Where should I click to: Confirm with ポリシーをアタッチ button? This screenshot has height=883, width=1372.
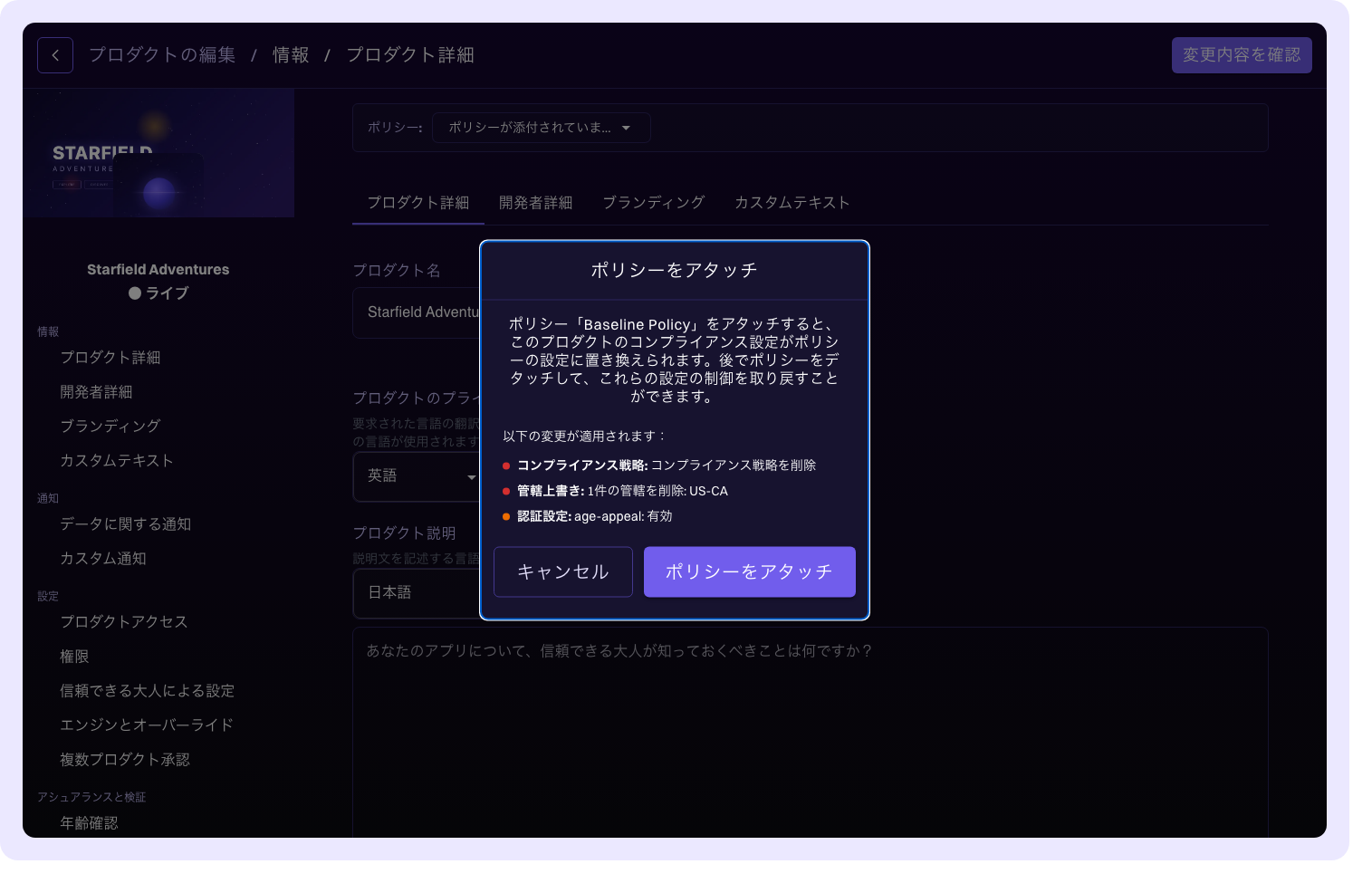pyautogui.click(x=750, y=571)
